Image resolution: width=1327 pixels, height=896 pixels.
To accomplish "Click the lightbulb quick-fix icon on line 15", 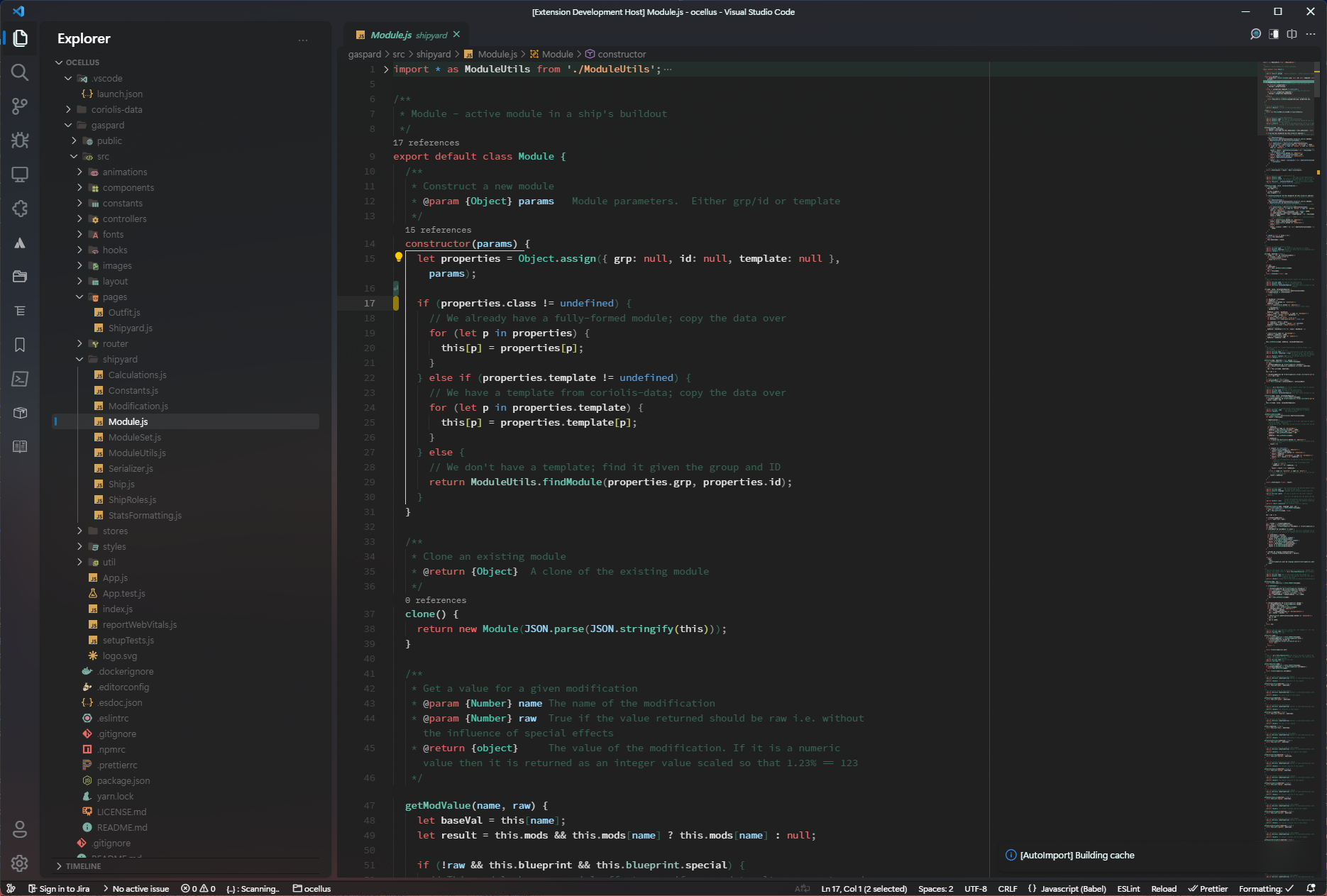I will coord(399,258).
